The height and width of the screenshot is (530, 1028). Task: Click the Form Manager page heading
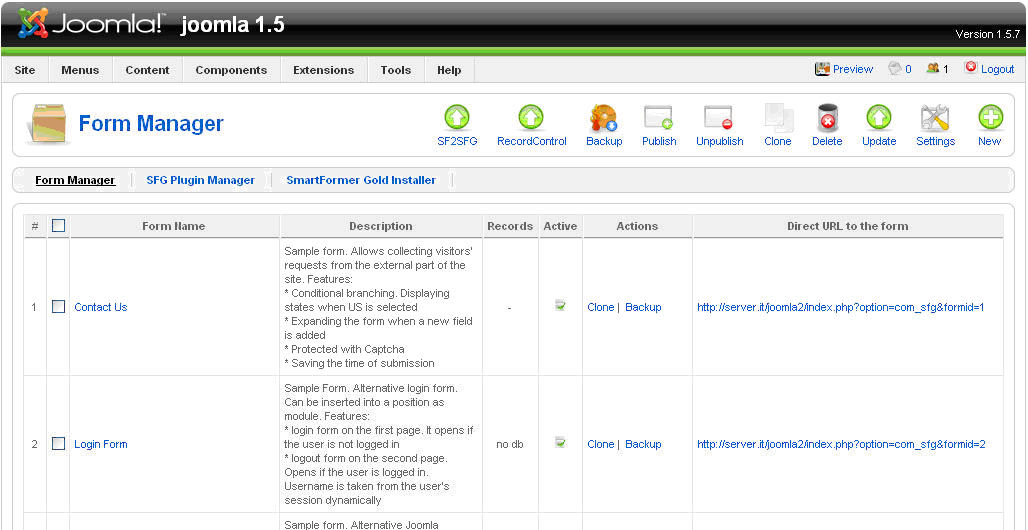pyautogui.click(x=151, y=123)
